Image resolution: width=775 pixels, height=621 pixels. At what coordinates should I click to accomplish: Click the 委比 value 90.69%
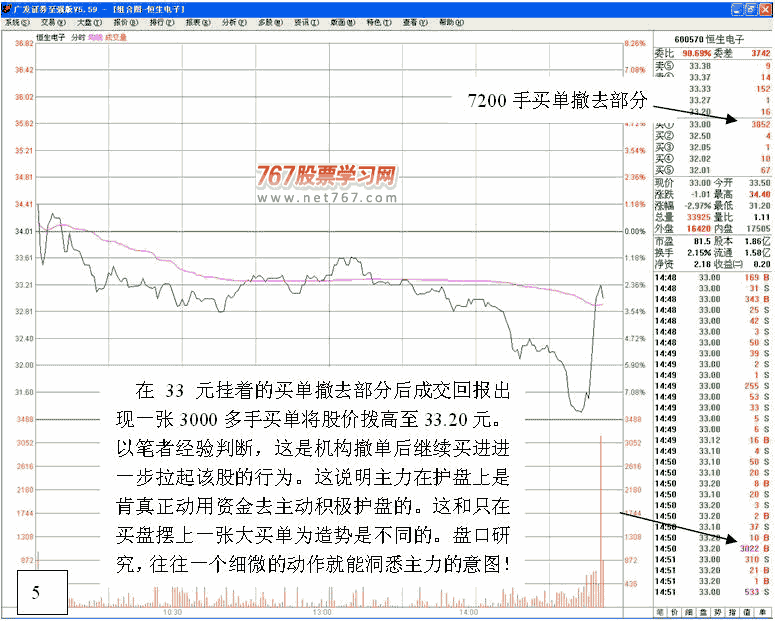pos(697,53)
